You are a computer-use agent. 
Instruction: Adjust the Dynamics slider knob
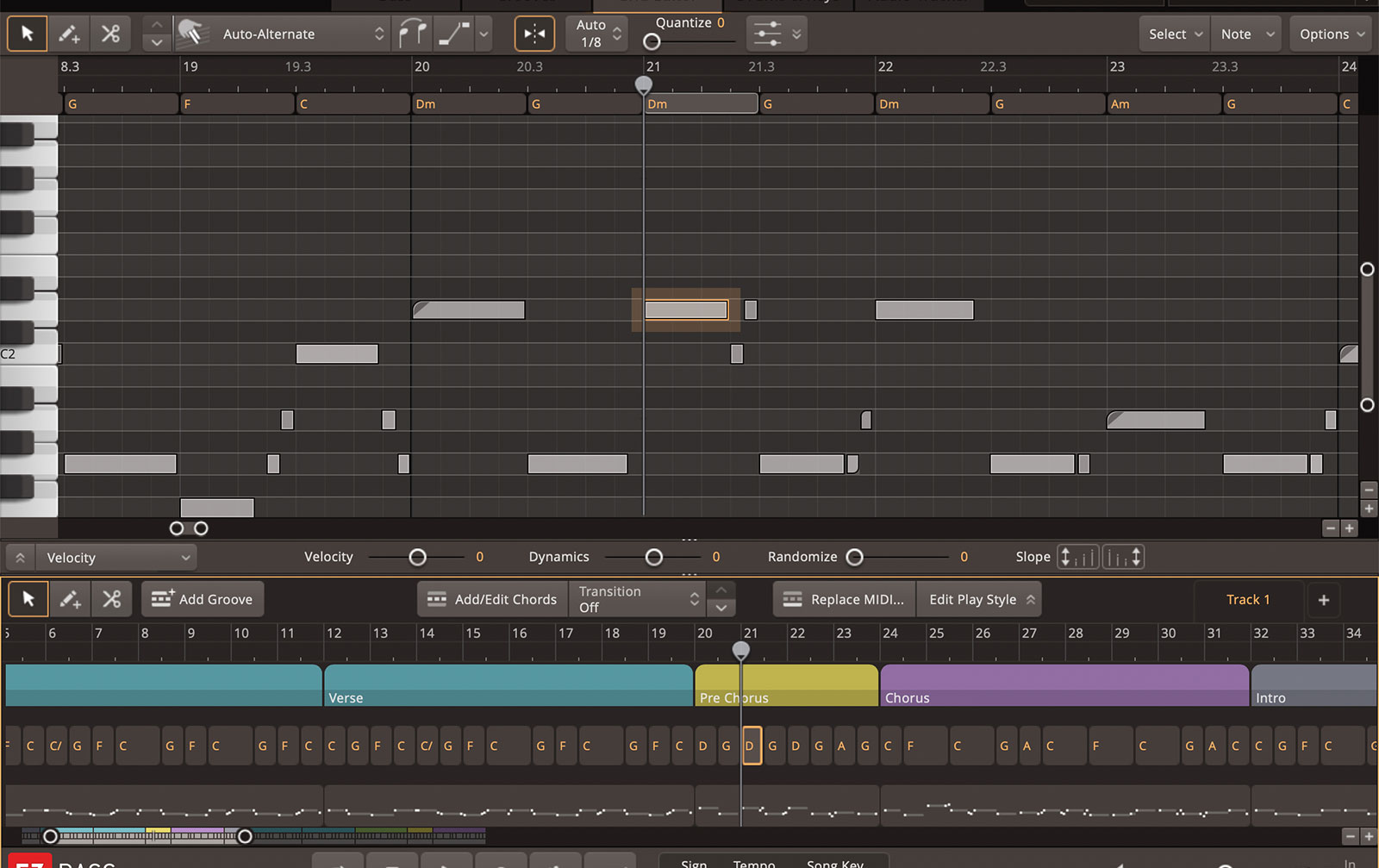click(654, 558)
